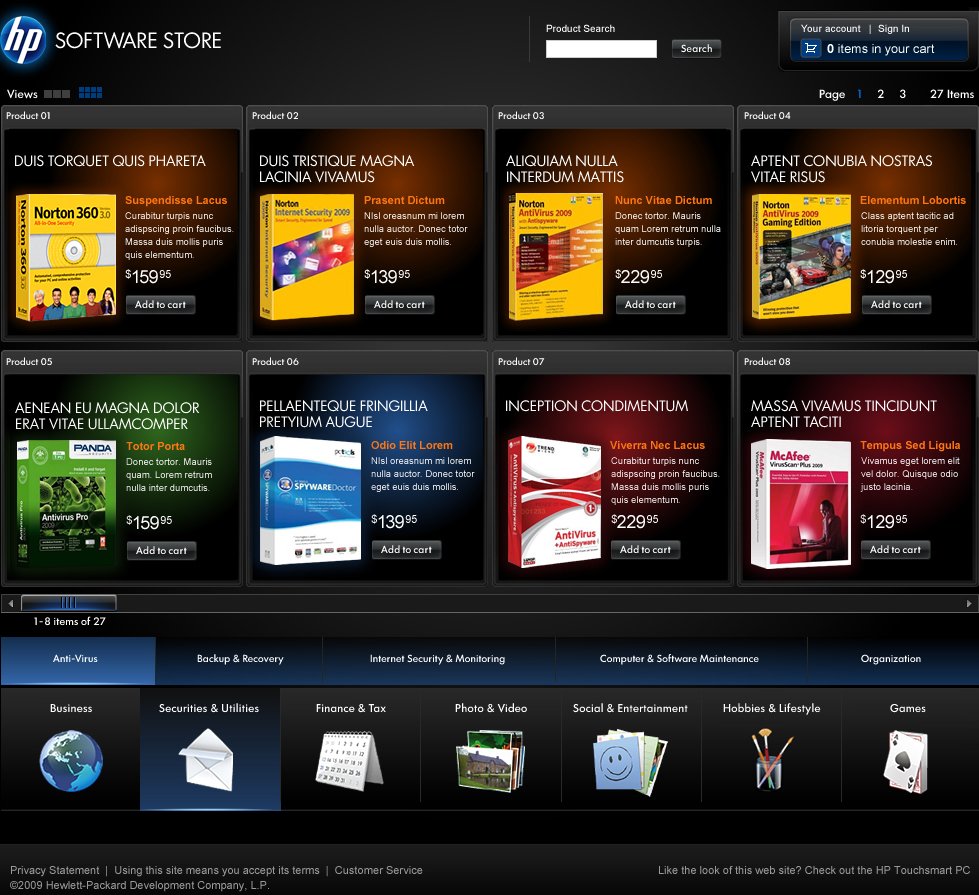Screen dimensions: 979x895
Task: Switch to the Backup & Recovery tab
Action: [240, 660]
